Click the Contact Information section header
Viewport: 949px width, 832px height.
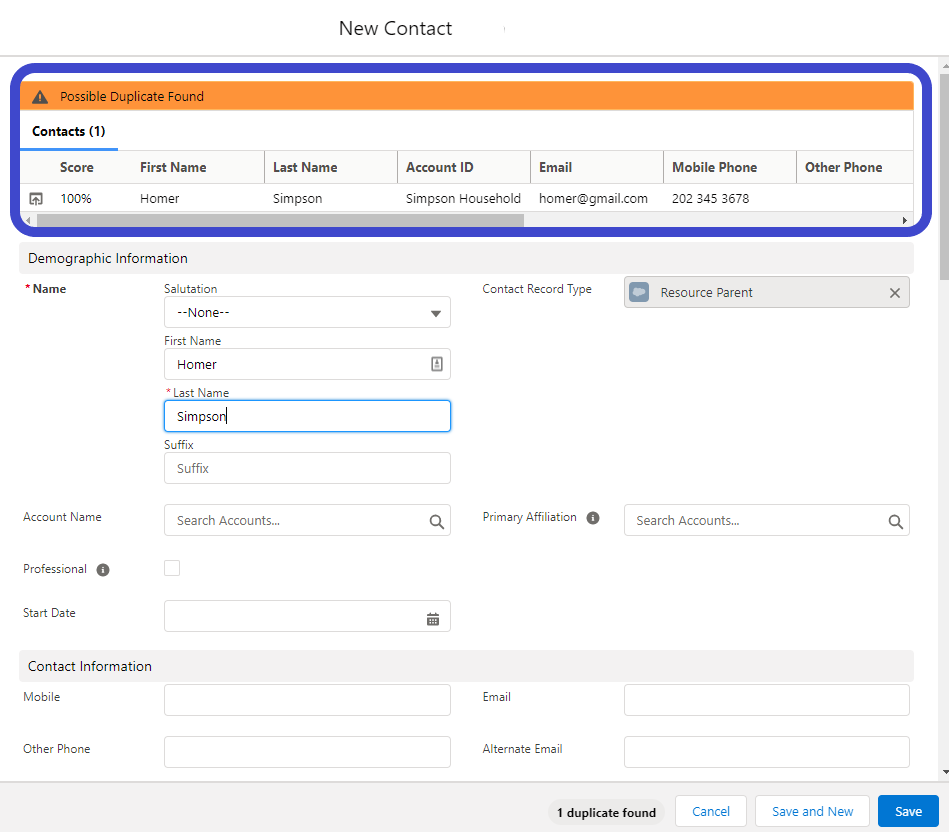pos(466,666)
